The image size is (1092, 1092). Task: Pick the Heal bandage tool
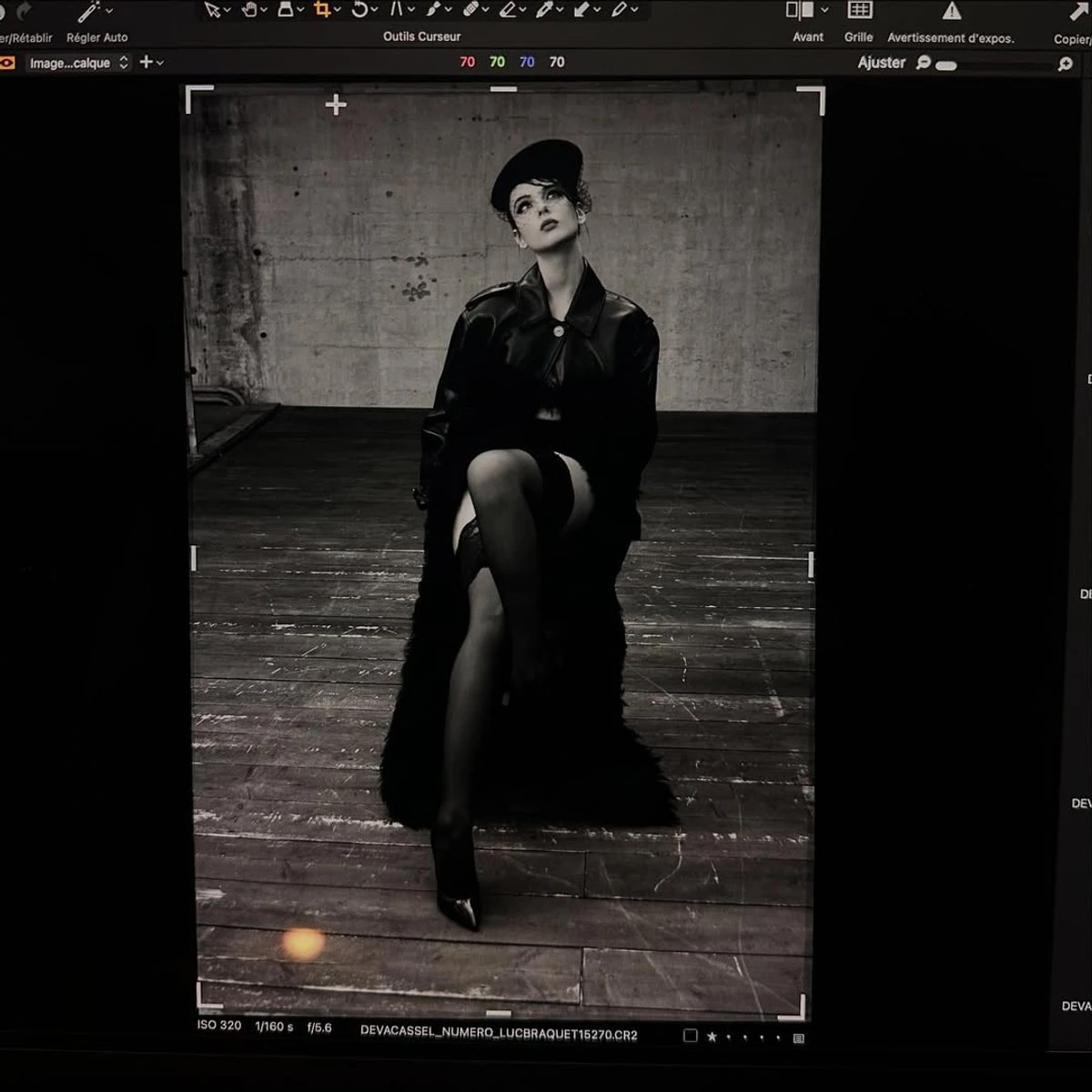coord(470,10)
